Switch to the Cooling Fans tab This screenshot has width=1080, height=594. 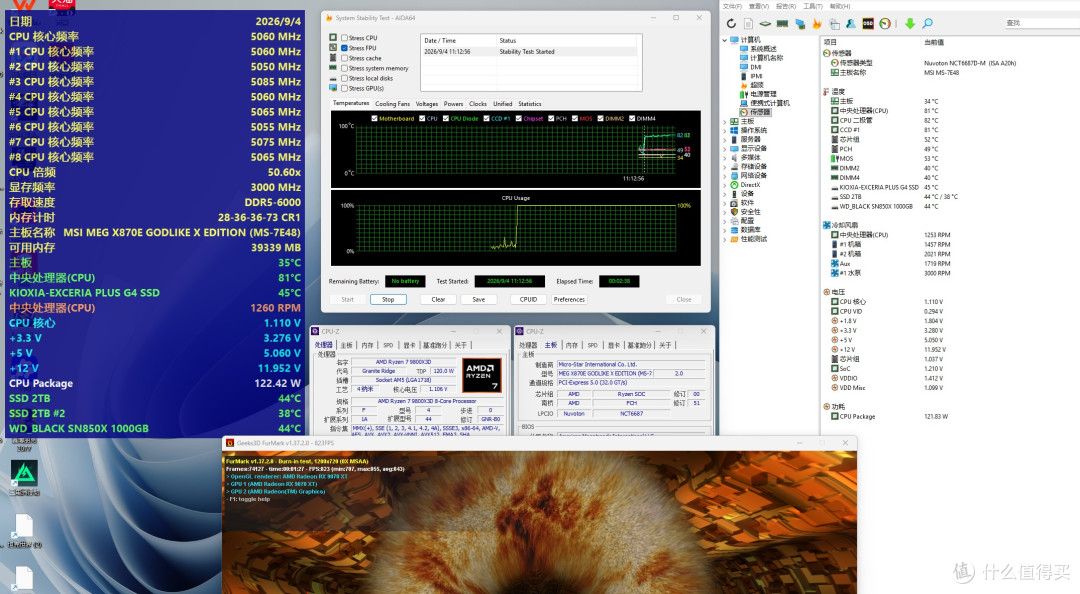point(392,104)
